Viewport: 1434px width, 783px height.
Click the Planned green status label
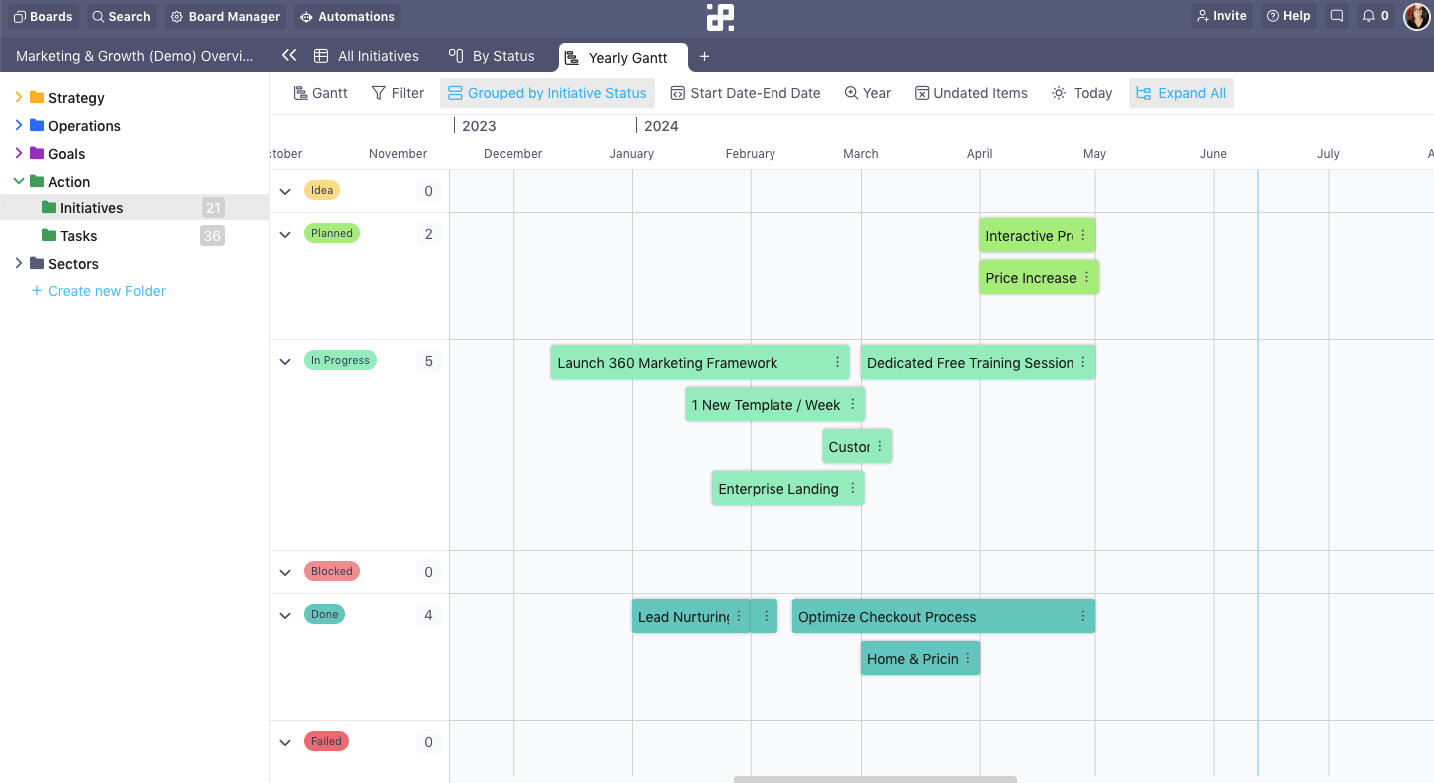[x=331, y=233]
